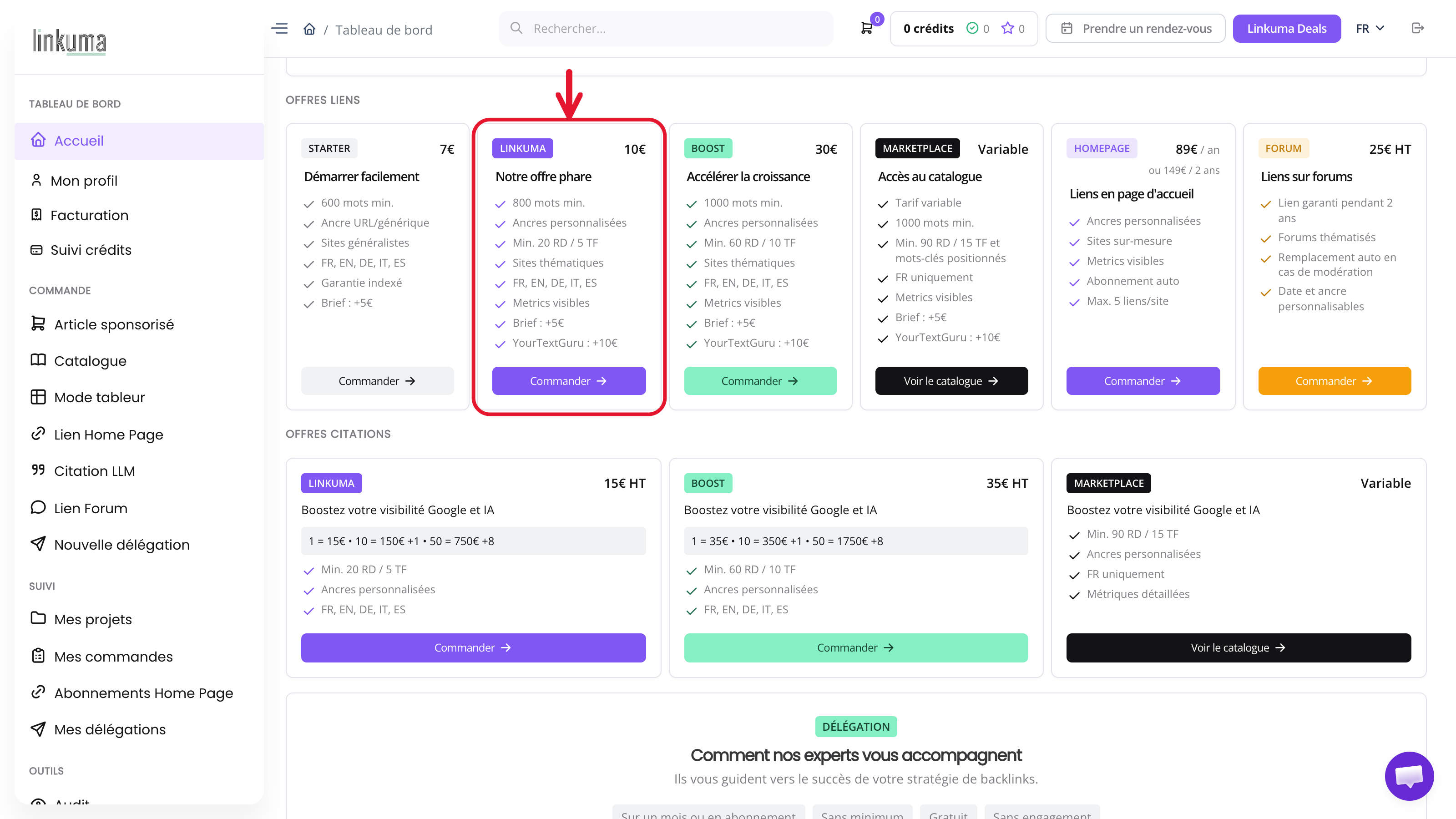Open the shopping cart icon

point(866,28)
